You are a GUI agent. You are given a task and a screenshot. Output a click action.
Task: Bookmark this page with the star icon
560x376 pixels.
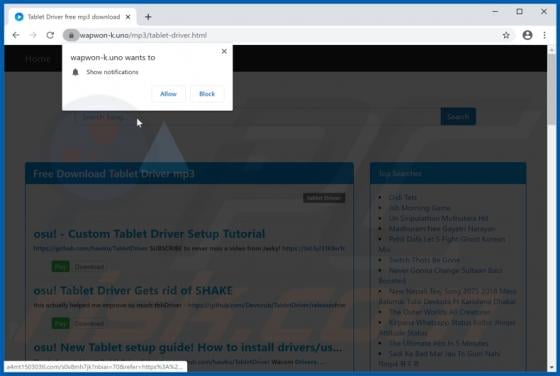point(506,35)
